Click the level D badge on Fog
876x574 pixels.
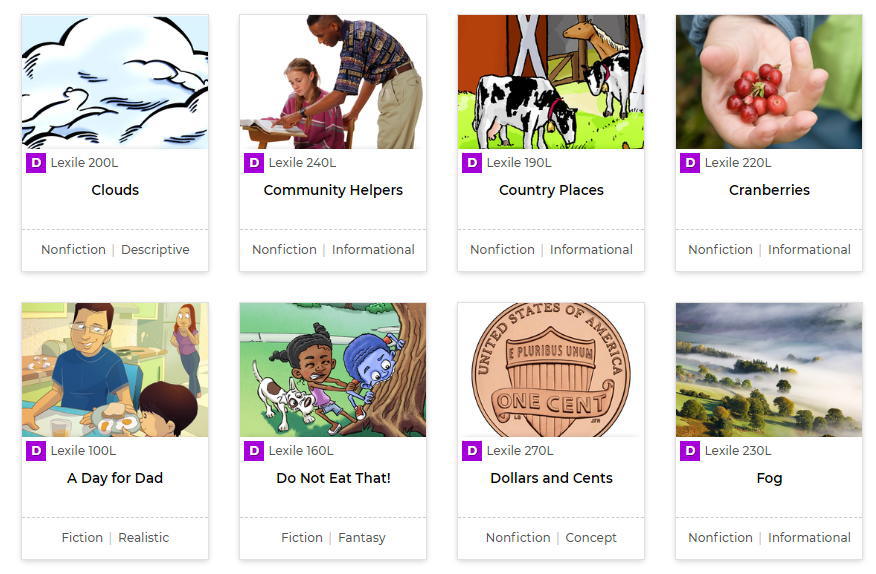(x=689, y=450)
